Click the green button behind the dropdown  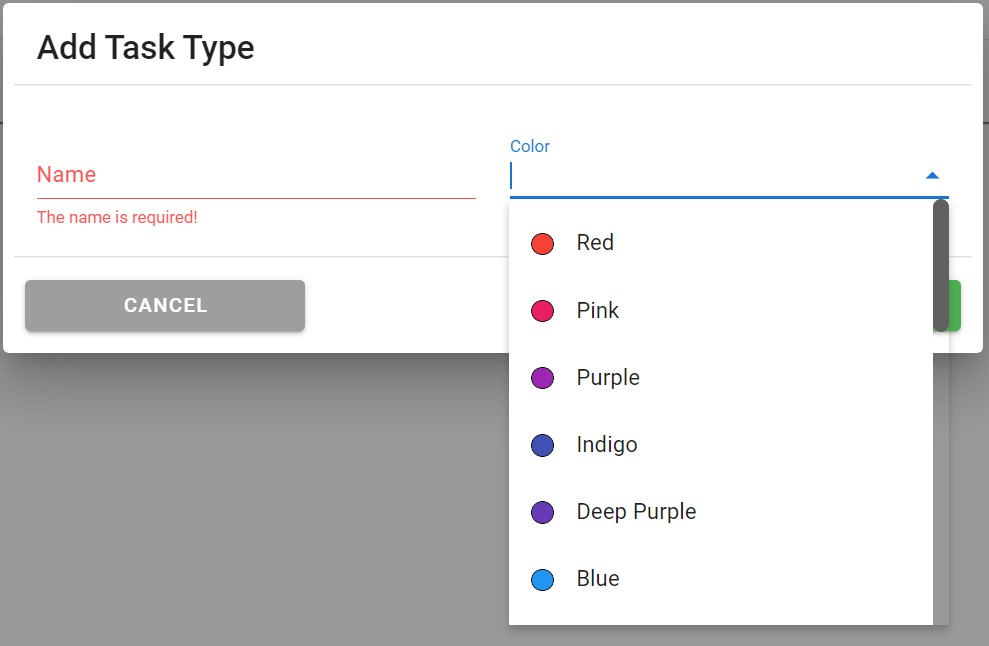955,305
